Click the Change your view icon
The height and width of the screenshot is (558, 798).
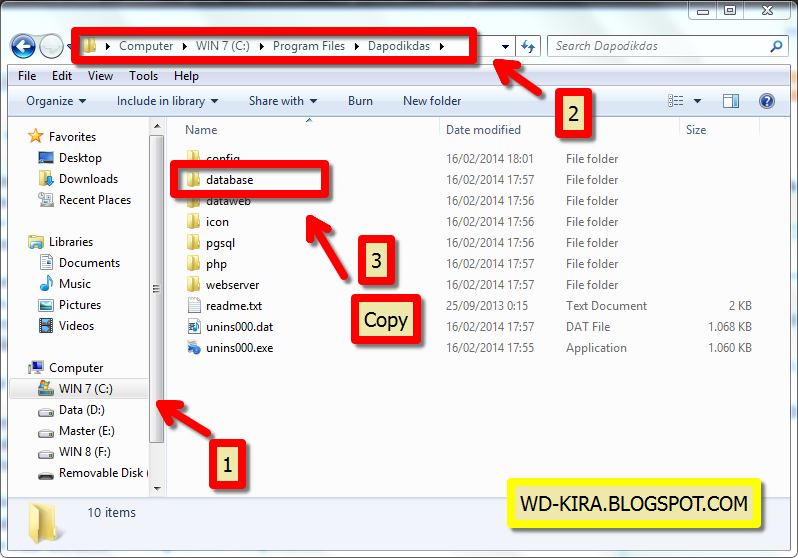(x=676, y=101)
